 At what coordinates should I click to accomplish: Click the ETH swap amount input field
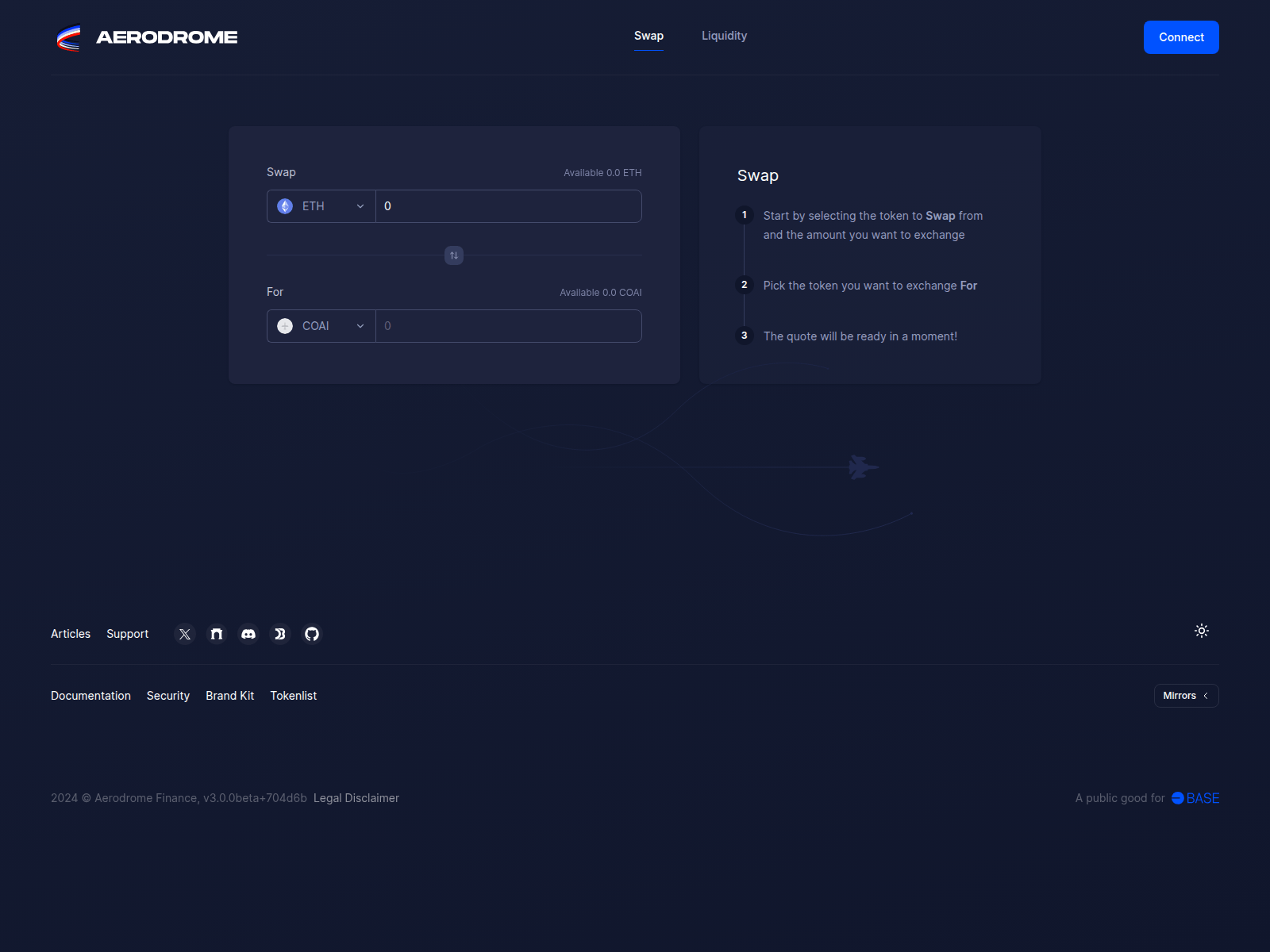[x=509, y=206]
